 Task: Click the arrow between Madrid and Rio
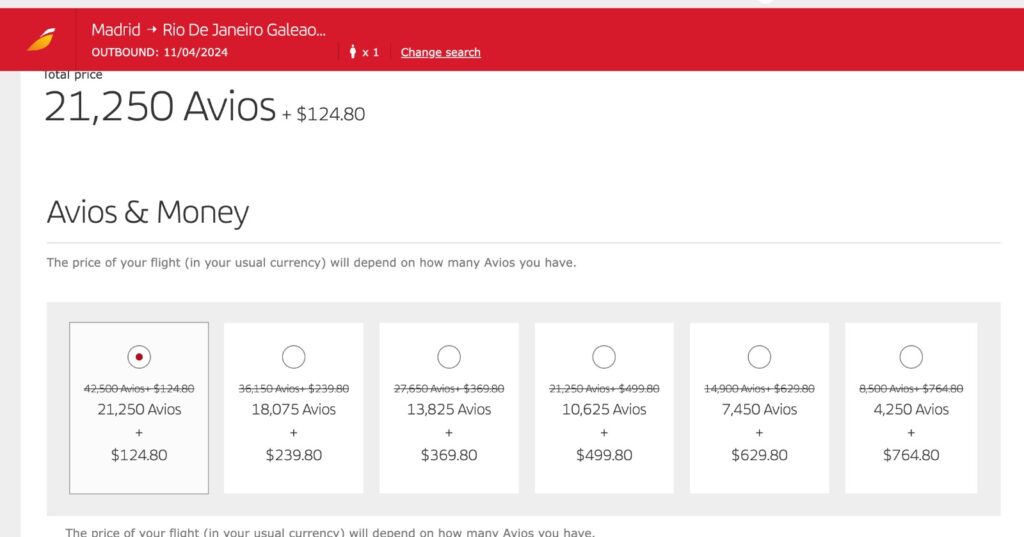(152, 30)
